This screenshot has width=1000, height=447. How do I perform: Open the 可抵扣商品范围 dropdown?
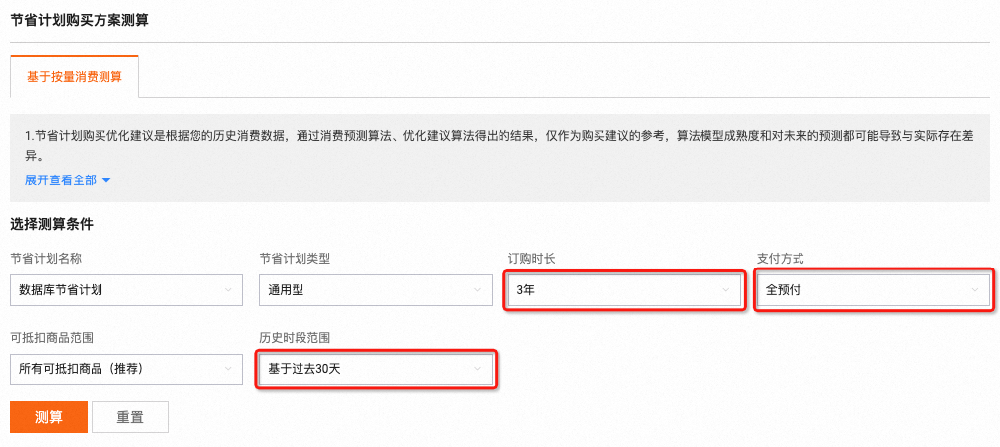pos(115,369)
